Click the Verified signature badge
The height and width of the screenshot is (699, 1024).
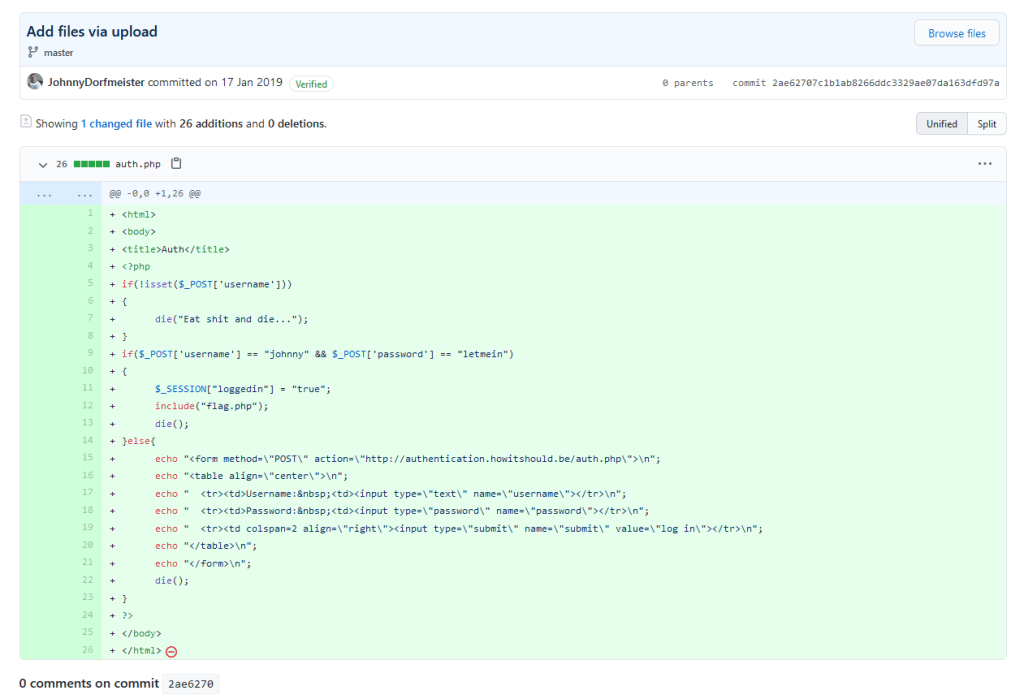[311, 84]
